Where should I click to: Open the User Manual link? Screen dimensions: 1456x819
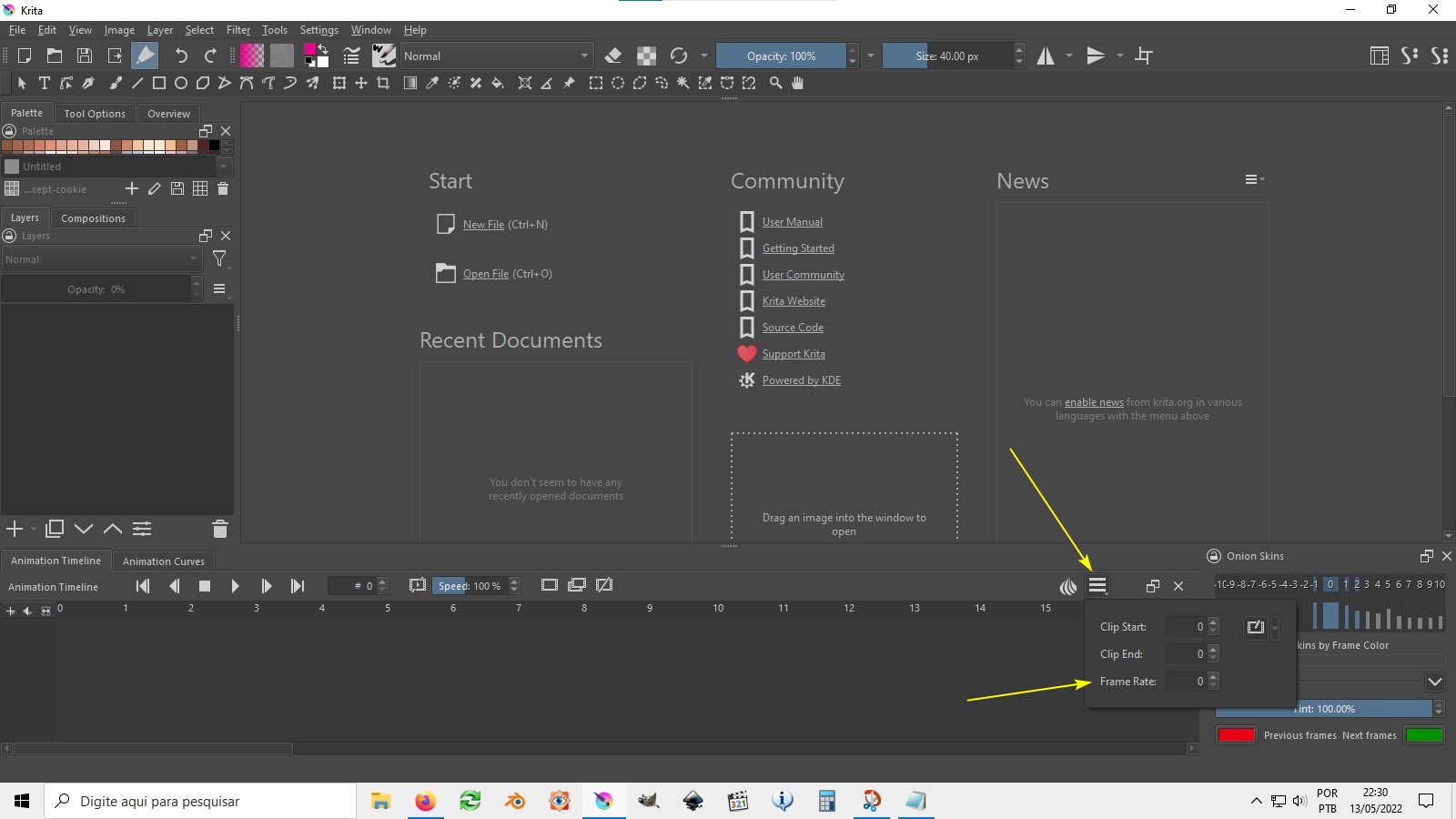793,222
